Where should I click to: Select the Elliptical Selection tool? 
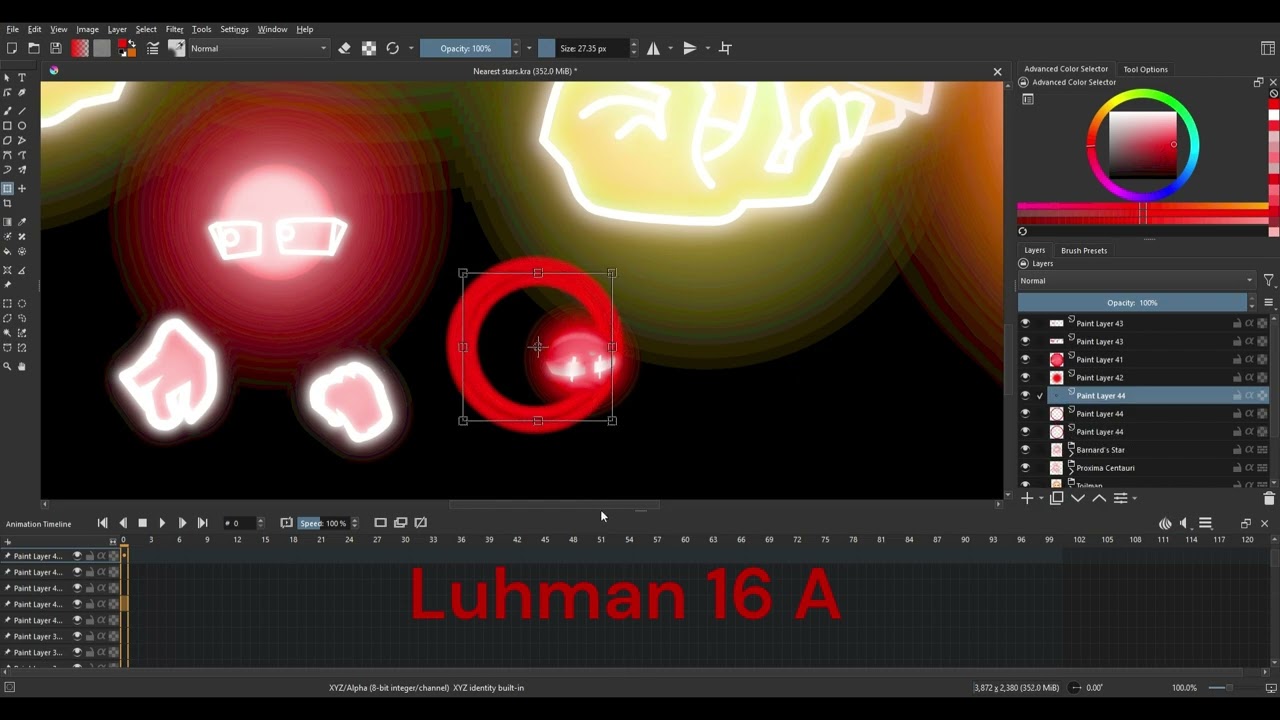[22, 303]
